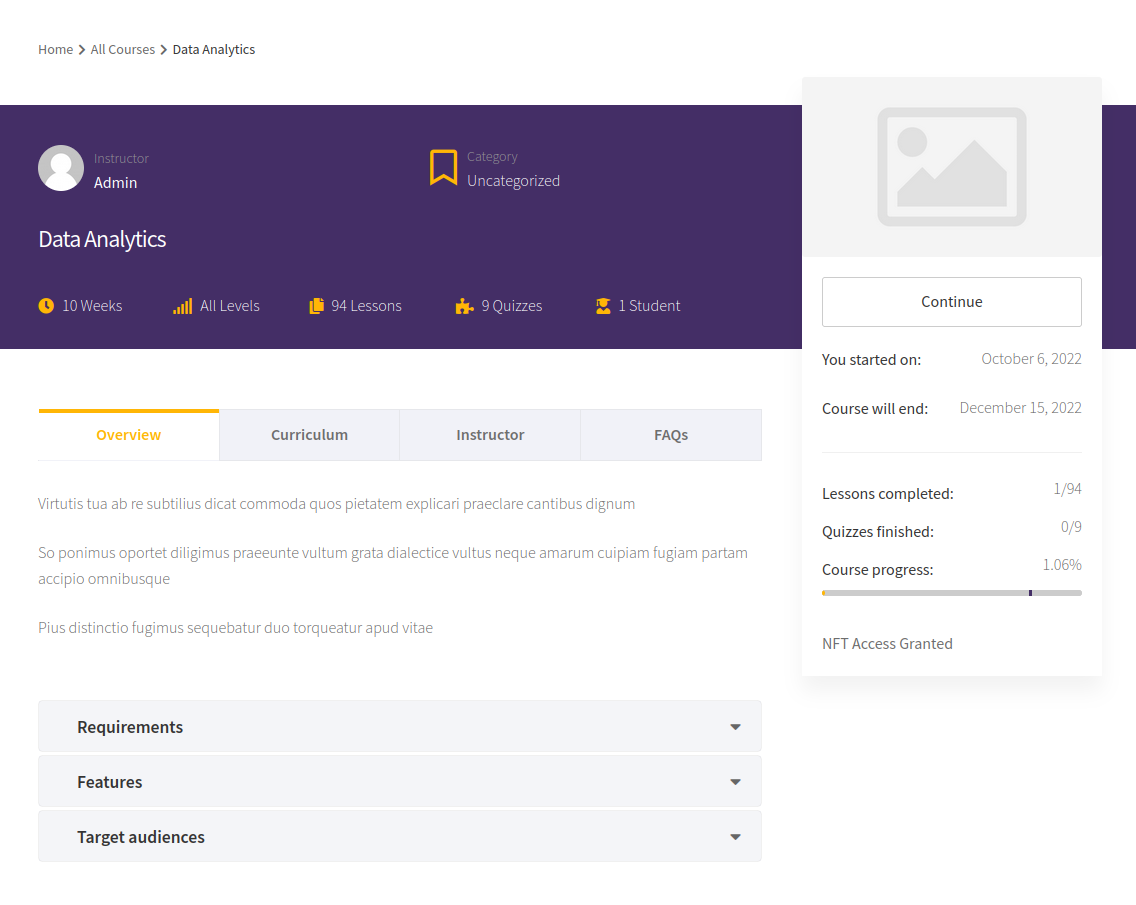Viewport: 1136px width, 905px height.
Task: Click the Continue button
Action: (952, 301)
